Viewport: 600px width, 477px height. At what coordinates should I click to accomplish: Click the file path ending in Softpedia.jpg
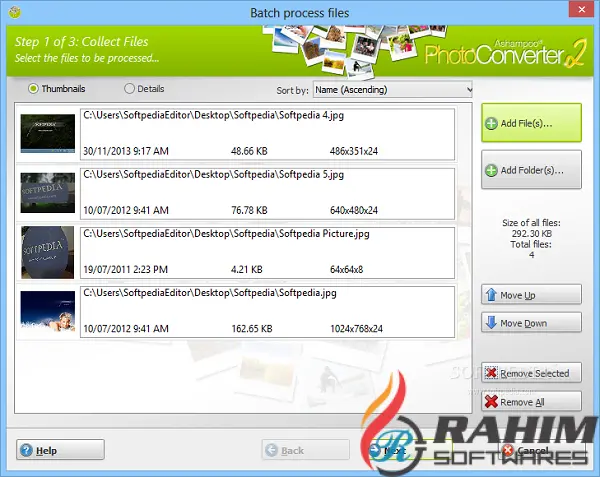(x=210, y=293)
